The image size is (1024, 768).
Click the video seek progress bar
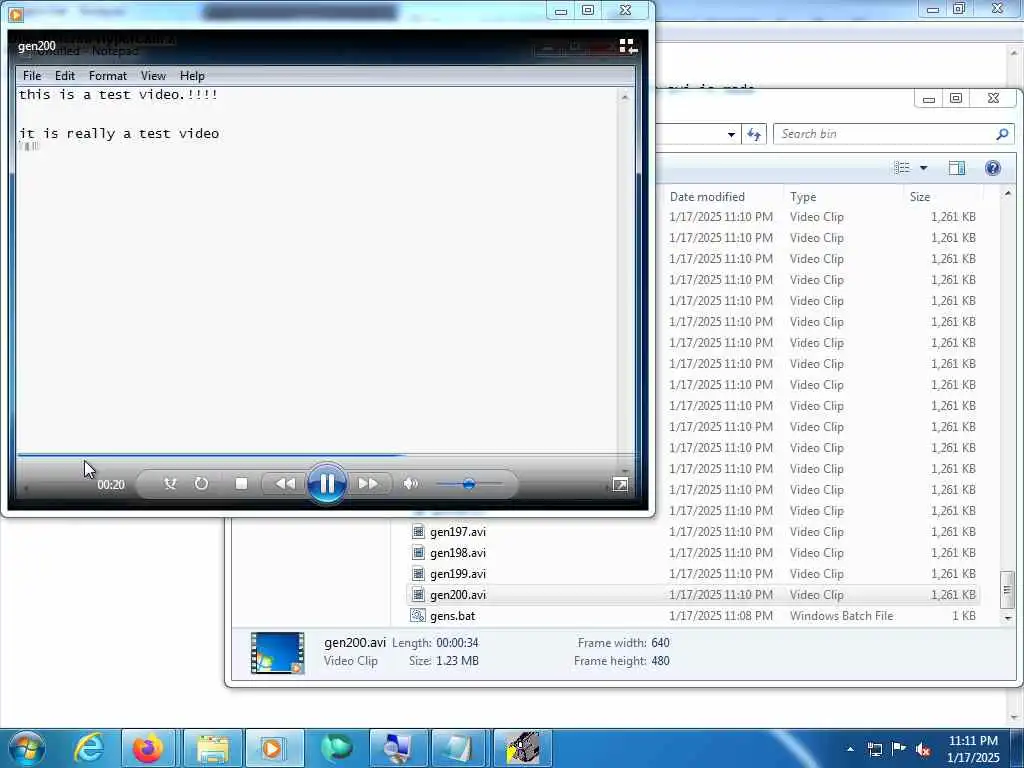pos(325,455)
